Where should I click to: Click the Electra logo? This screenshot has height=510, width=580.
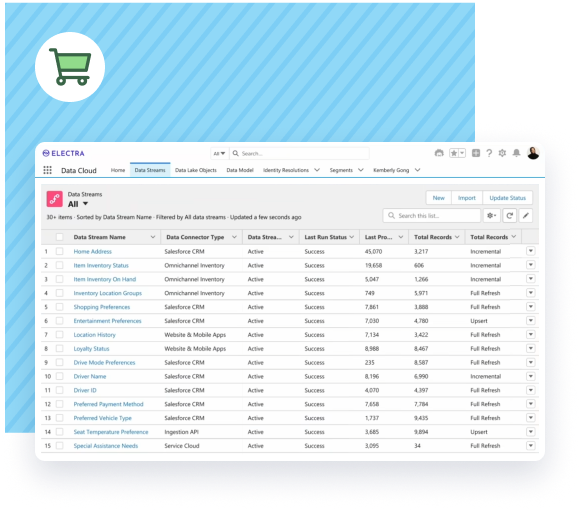tap(63, 153)
